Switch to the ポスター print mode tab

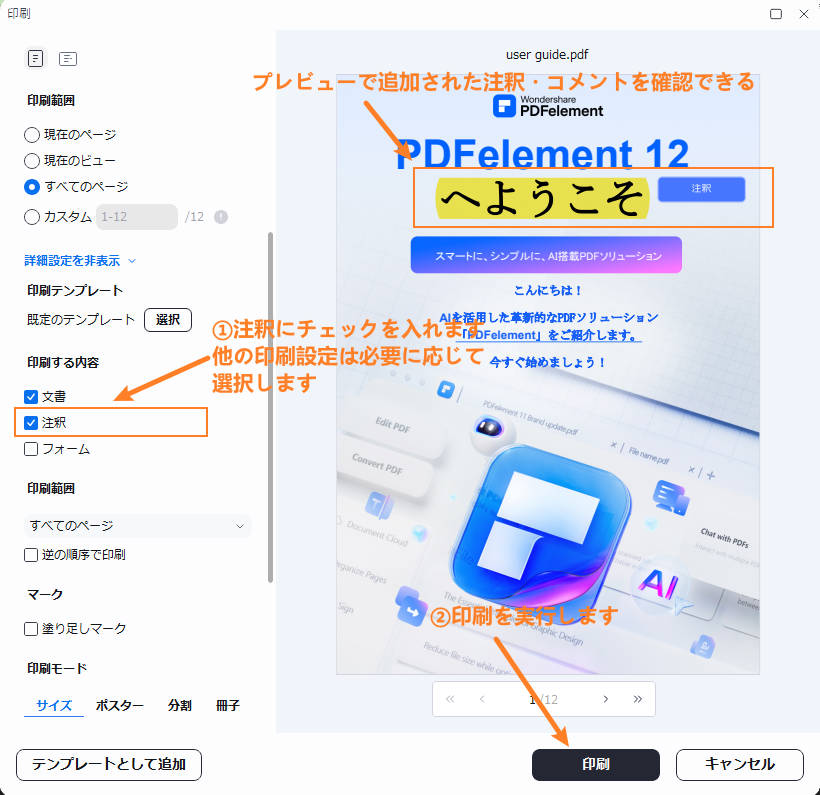(x=119, y=705)
